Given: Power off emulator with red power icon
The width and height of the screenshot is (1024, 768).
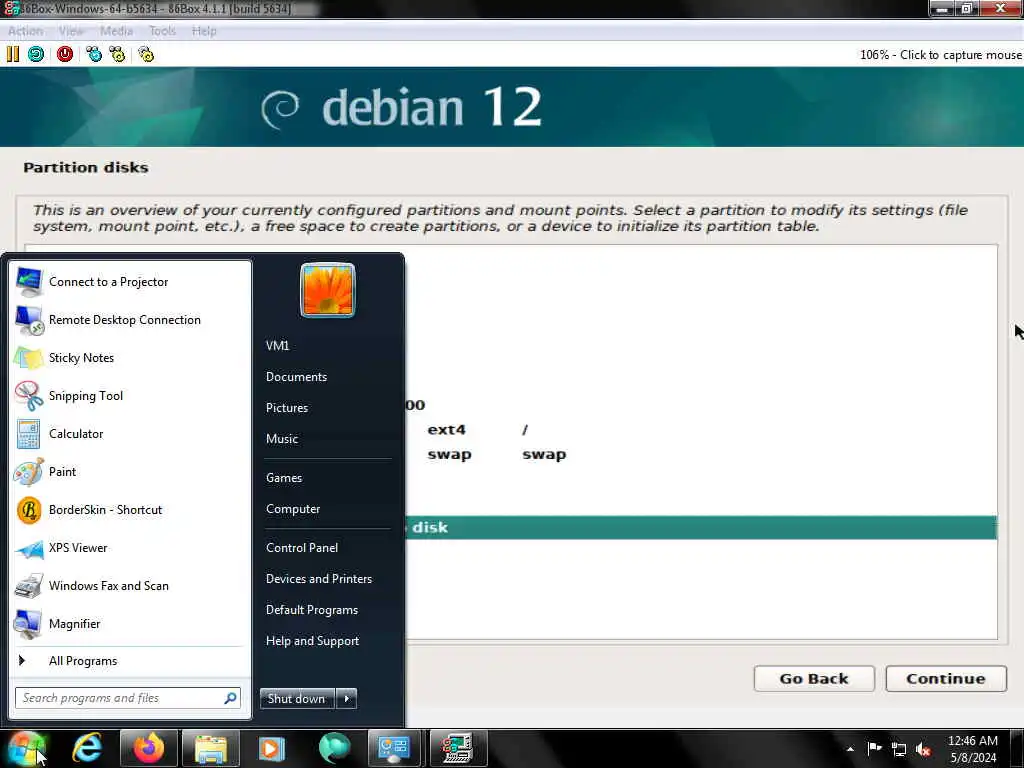Looking at the screenshot, I should click(x=65, y=54).
